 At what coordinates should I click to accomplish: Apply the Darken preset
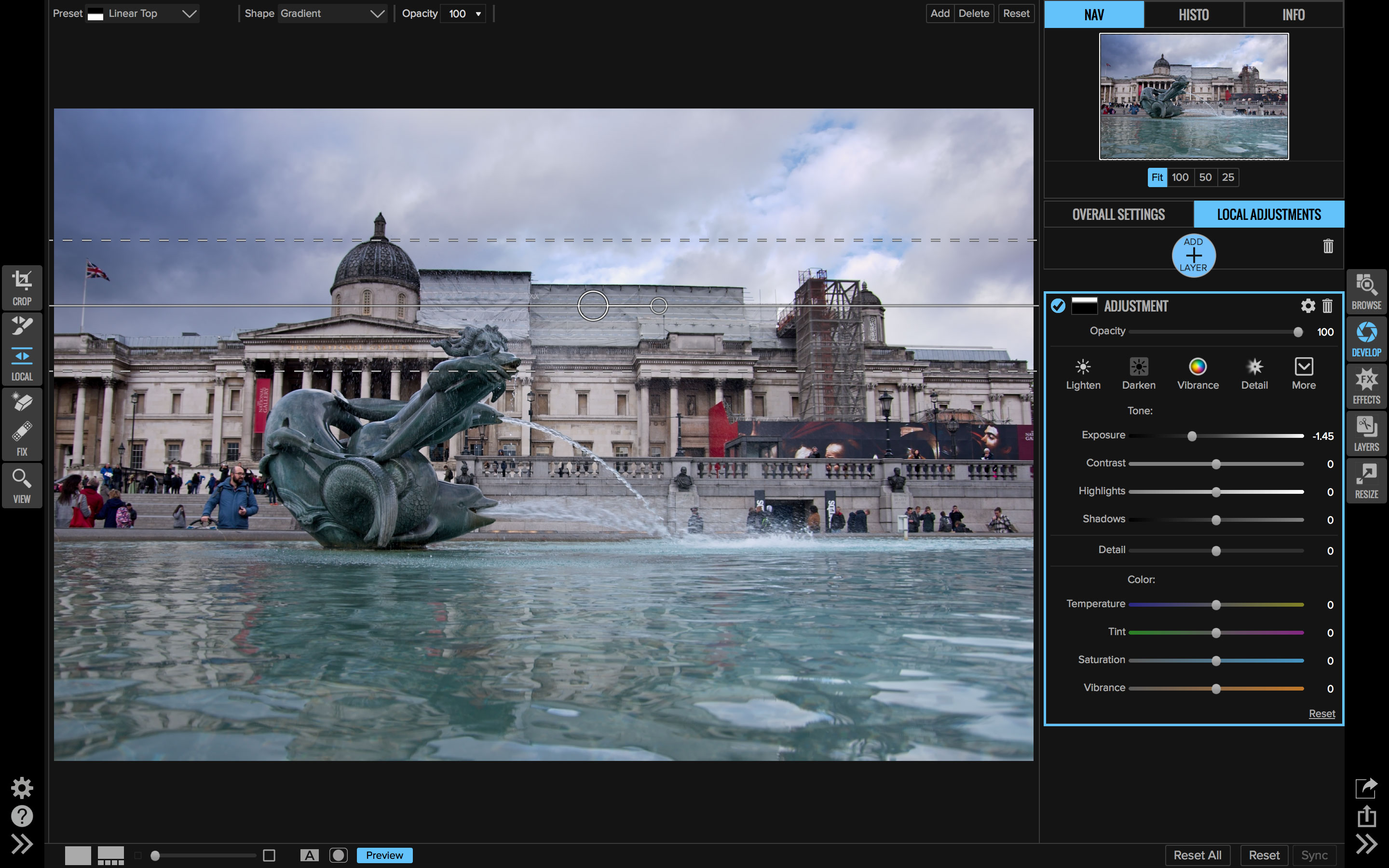[1139, 374]
